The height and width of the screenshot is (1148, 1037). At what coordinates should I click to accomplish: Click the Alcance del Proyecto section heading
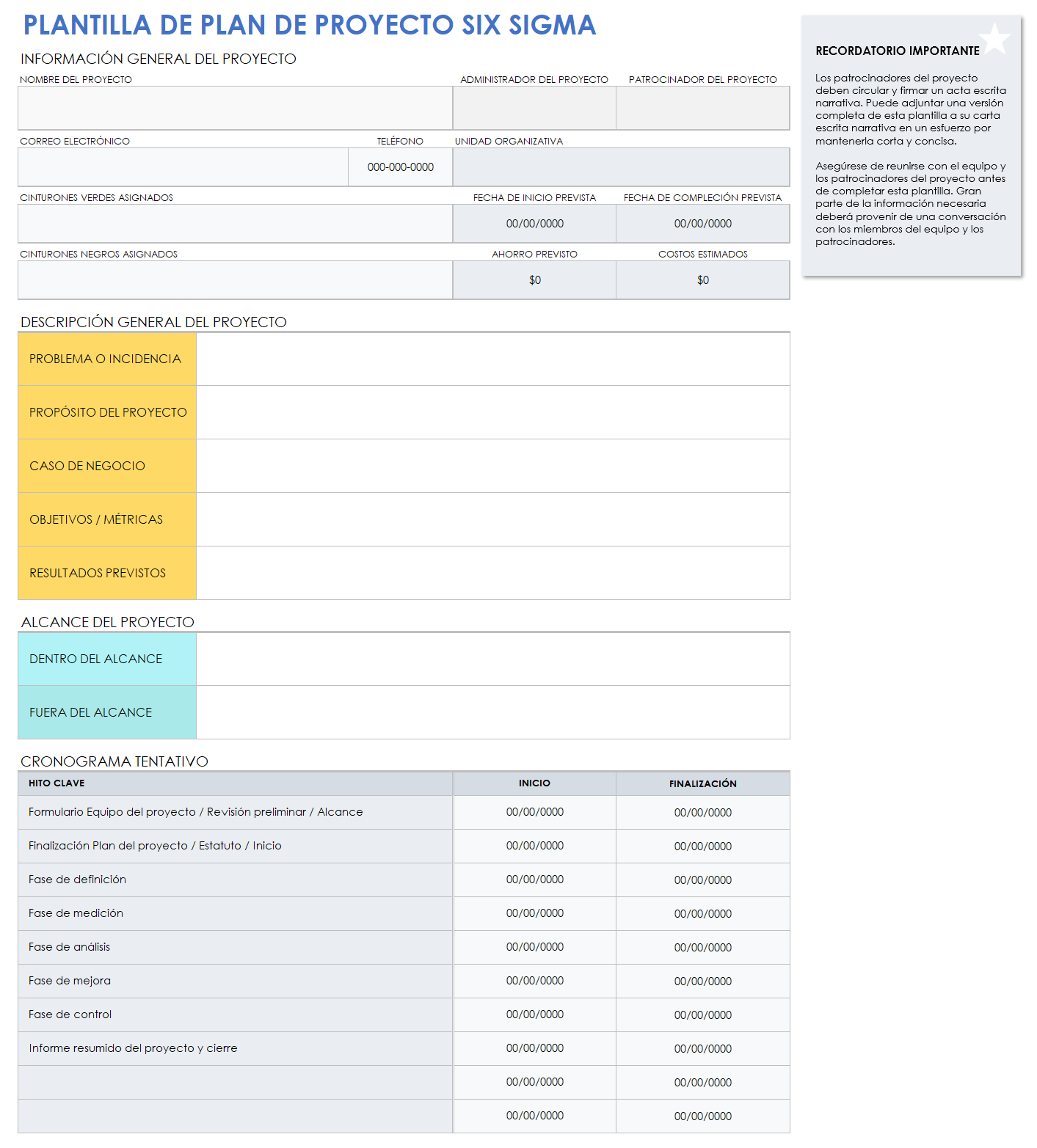point(108,622)
